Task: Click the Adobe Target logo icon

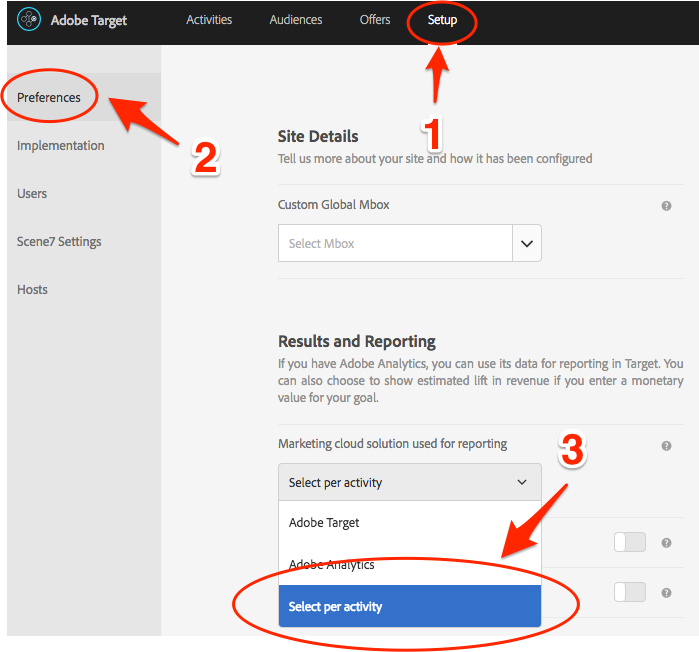Action: click(x=29, y=20)
